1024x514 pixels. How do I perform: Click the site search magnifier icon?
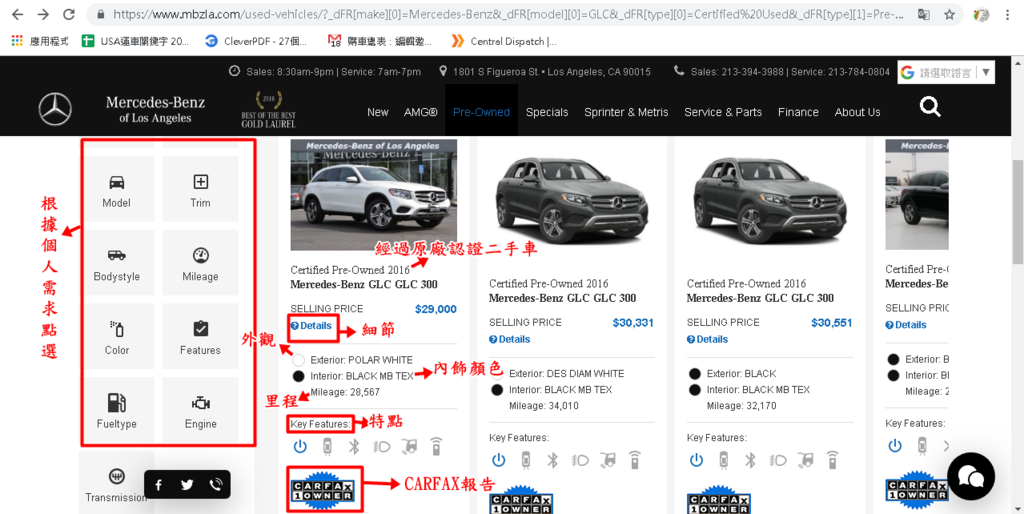(930, 106)
